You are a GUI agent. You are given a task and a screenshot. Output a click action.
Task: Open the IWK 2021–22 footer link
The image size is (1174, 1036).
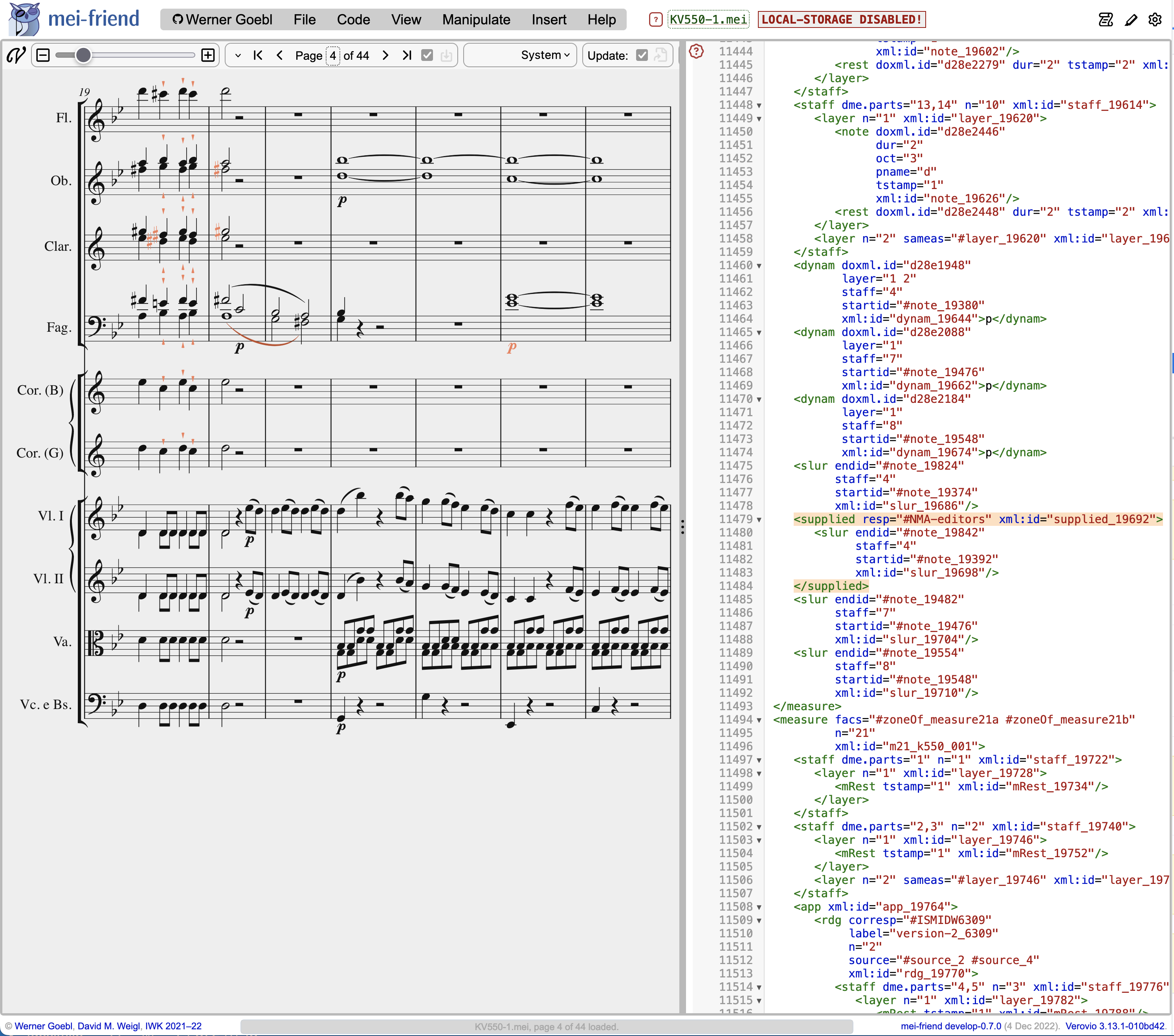(x=173, y=1026)
